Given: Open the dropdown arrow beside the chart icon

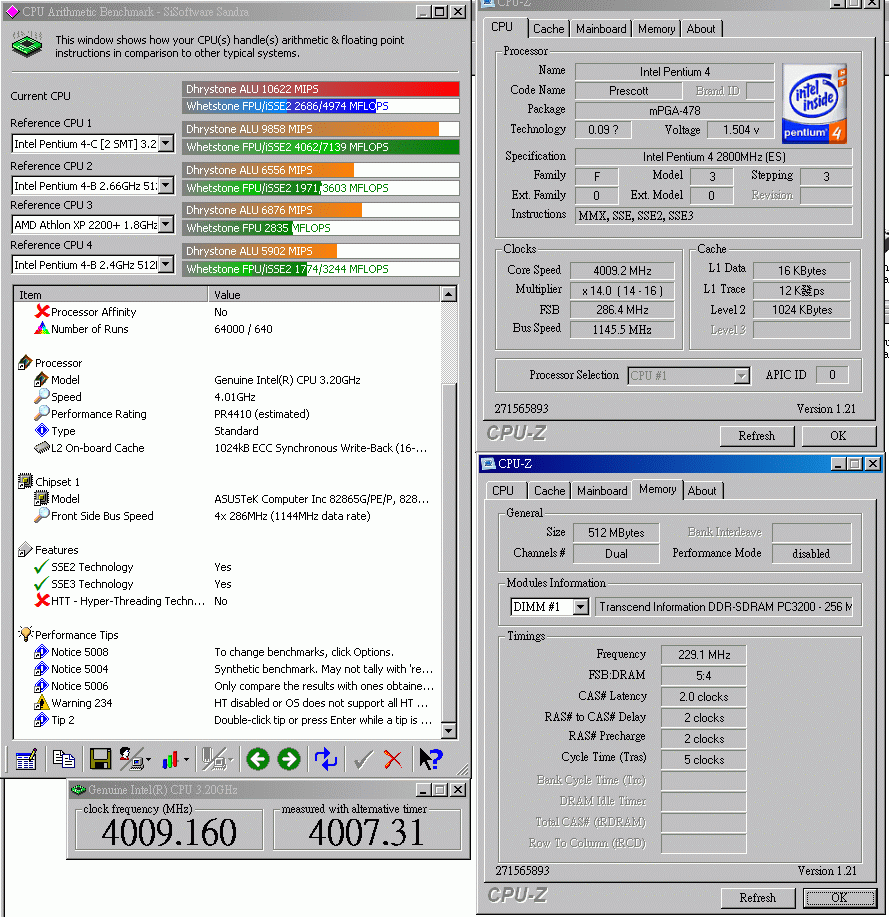Looking at the screenshot, I should pos(186,760).
